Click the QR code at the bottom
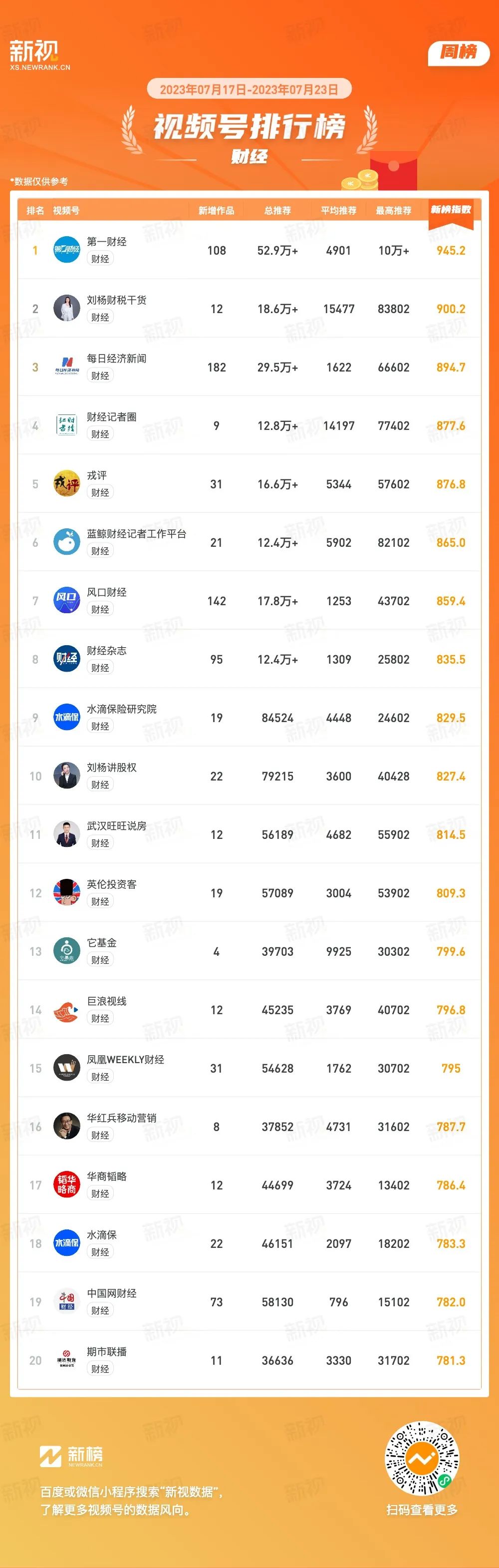The image size is (499, 1568). [422, 1459]
